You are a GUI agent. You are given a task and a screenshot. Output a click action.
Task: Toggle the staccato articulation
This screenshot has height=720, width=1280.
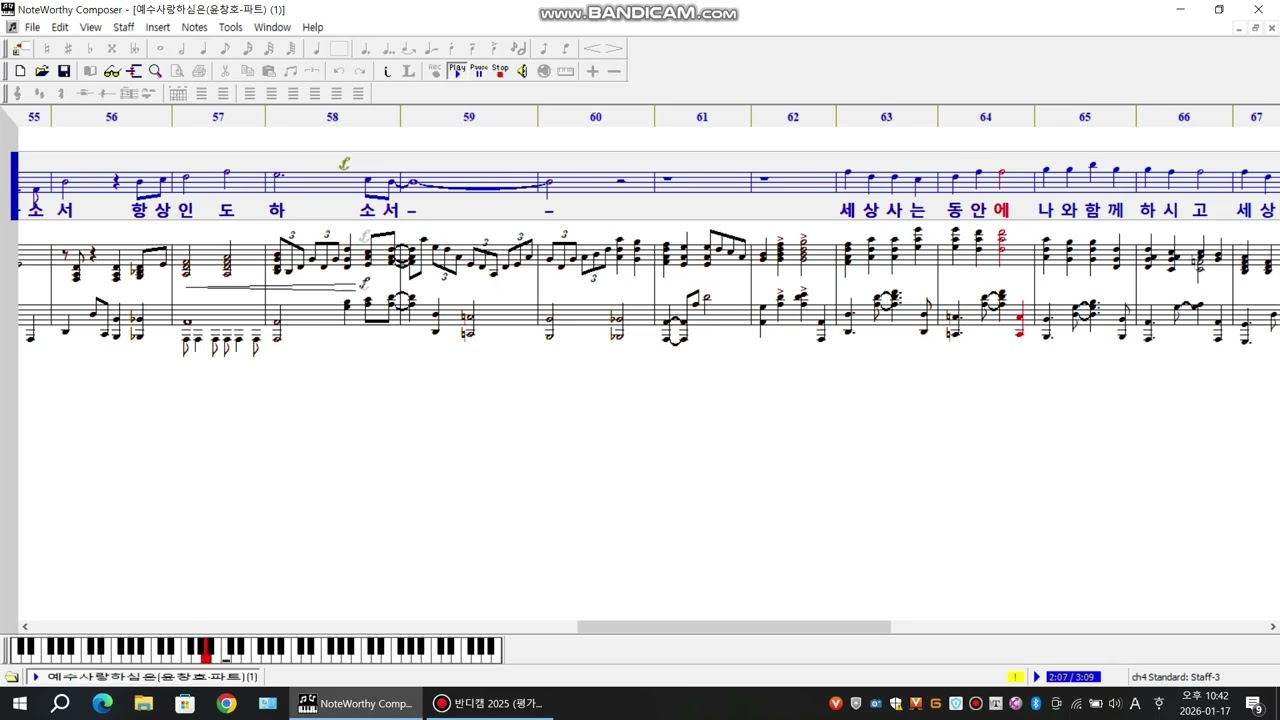pyautogui.click(x=452, y=48)
